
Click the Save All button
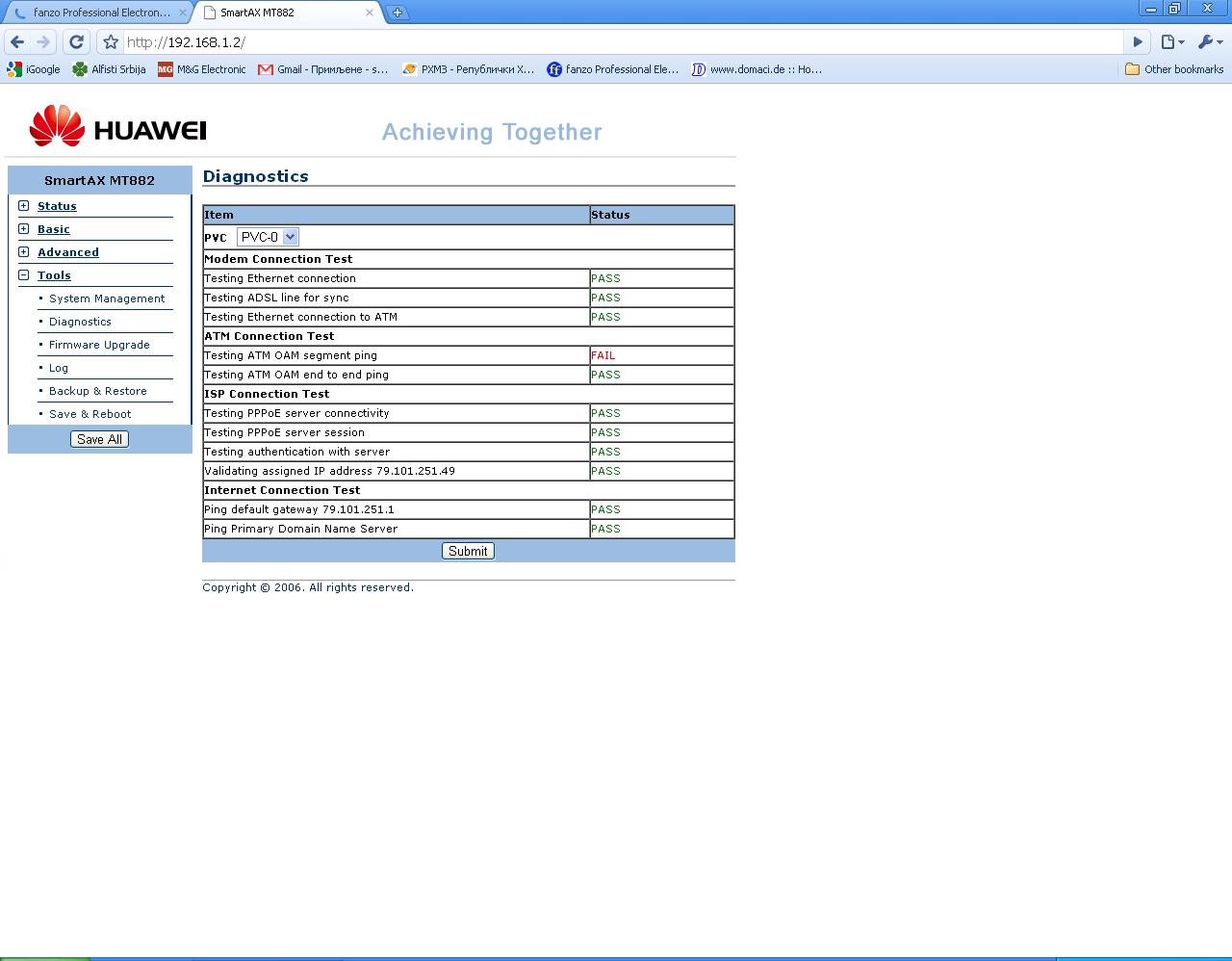pyautogui.click(x=99, y=439)
